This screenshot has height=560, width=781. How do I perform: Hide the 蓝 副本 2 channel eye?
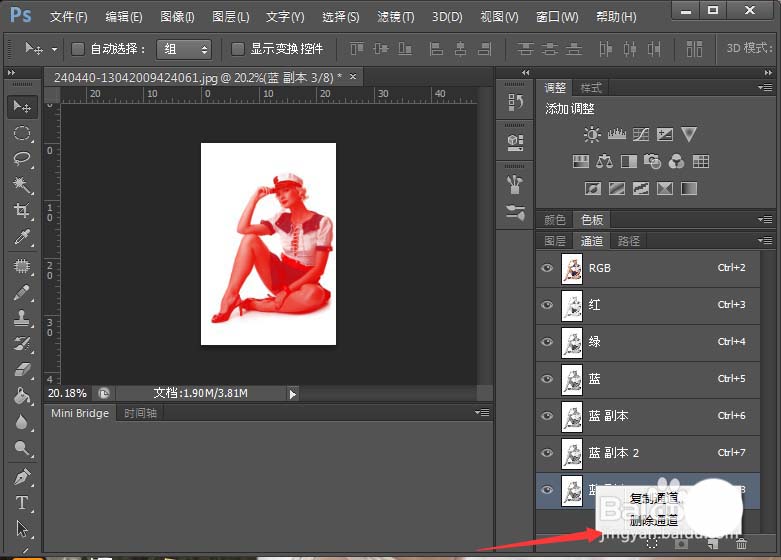pyautogui.click(x=547, y=452)
